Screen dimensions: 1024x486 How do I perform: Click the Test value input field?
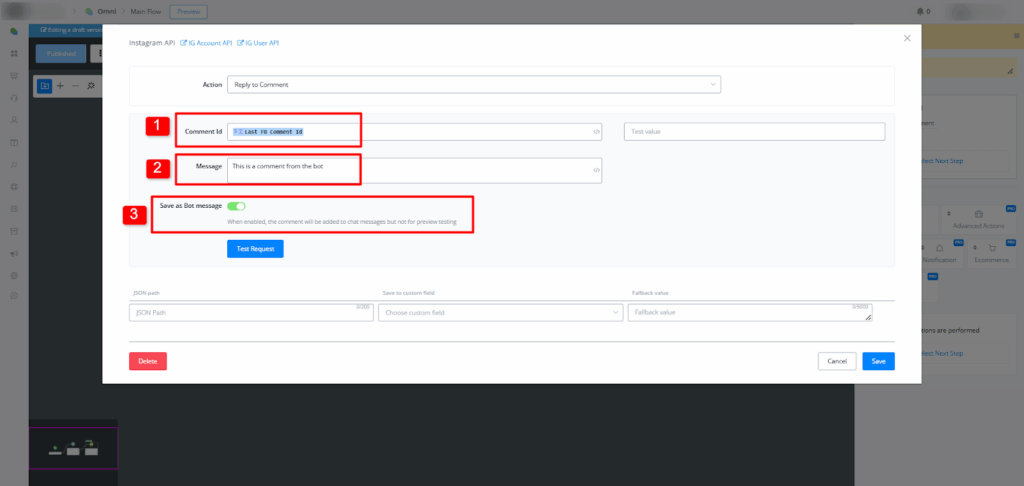[754, 132]
